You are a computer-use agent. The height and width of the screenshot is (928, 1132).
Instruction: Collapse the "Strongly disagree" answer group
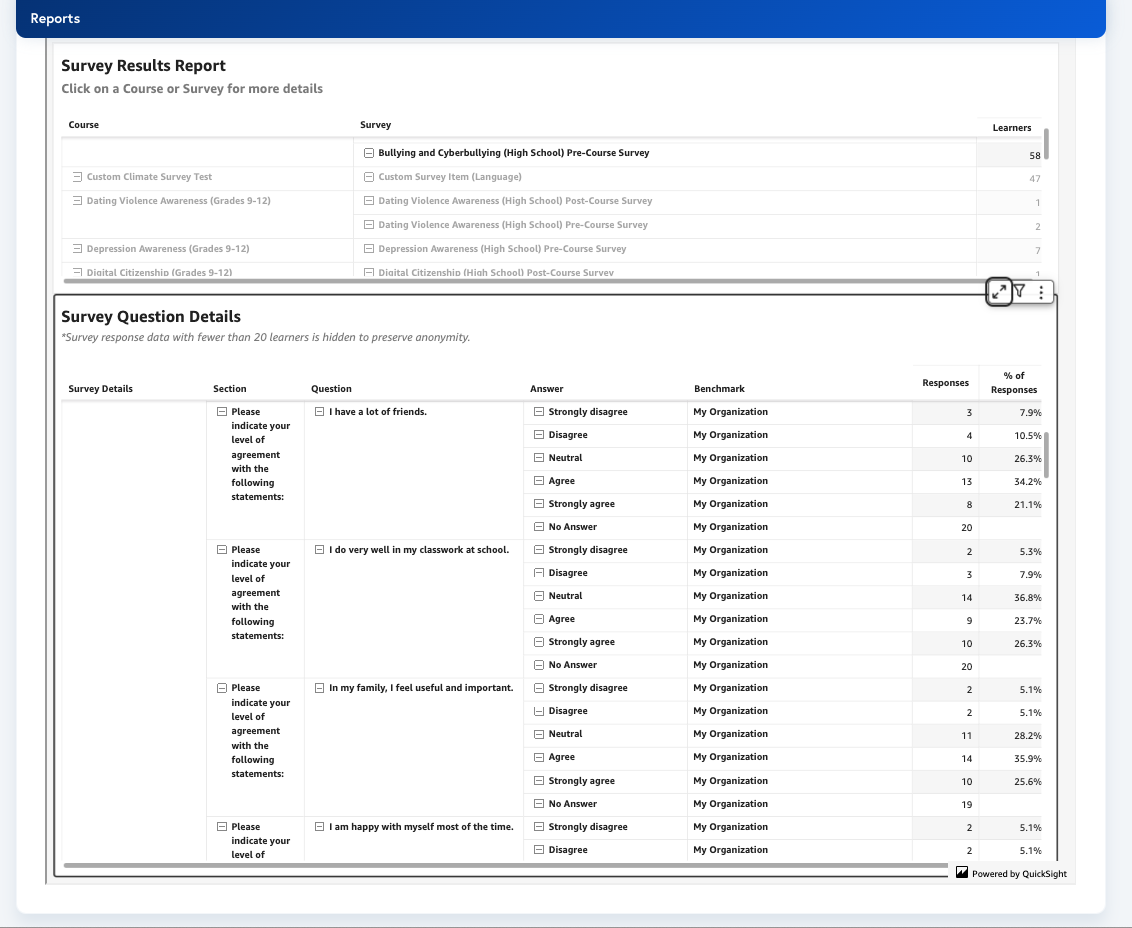(540, 411)
